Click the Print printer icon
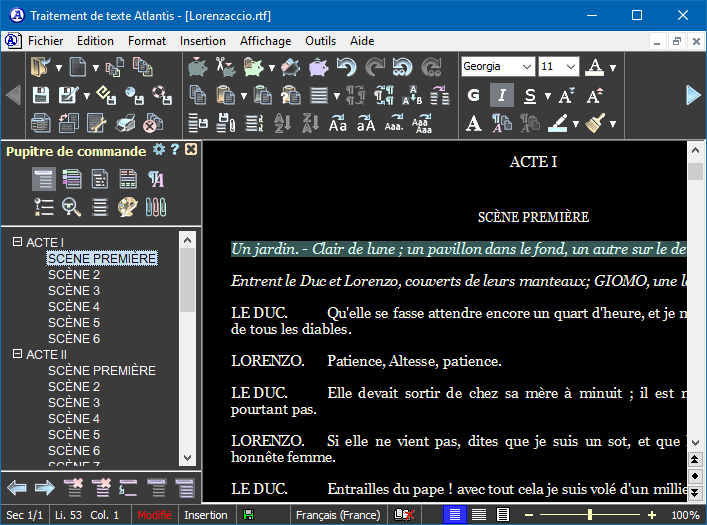 (x=124, y=123)
